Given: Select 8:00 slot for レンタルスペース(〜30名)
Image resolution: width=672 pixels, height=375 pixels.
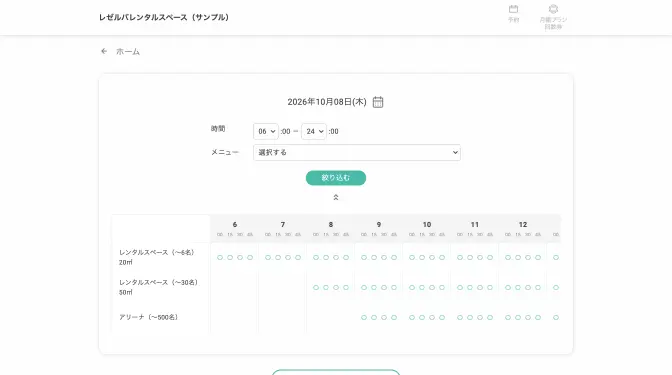Looking at the screenshot, I should (316, 288).
